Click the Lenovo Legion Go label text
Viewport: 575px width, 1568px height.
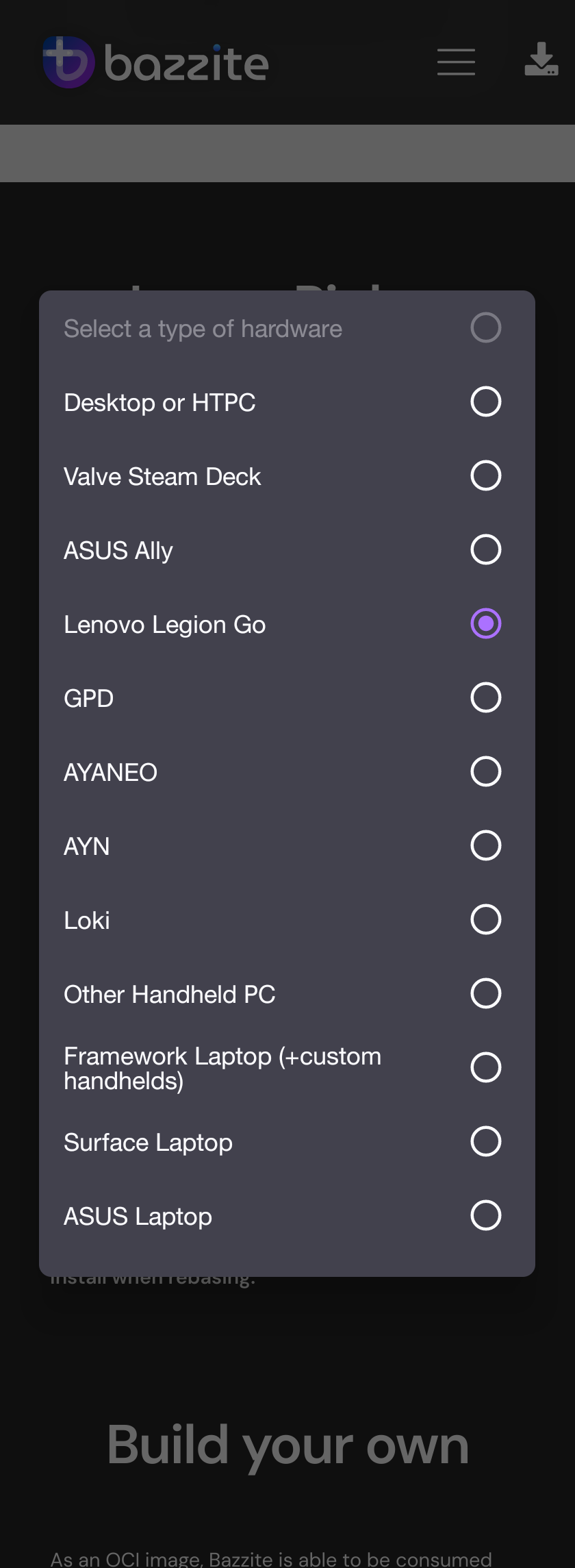click(x=164, y=624)
